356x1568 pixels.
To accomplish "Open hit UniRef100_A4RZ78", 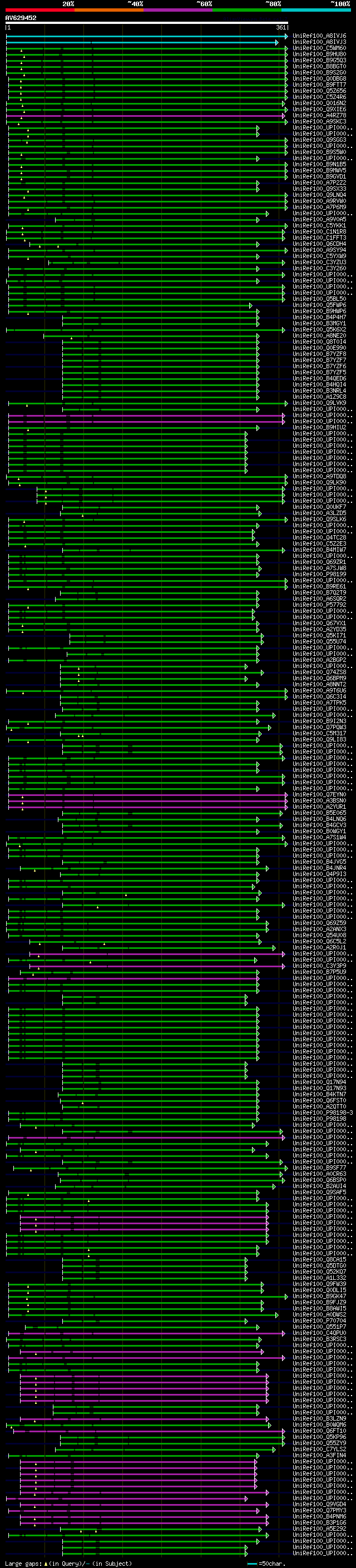I will (x=319, y=116).
